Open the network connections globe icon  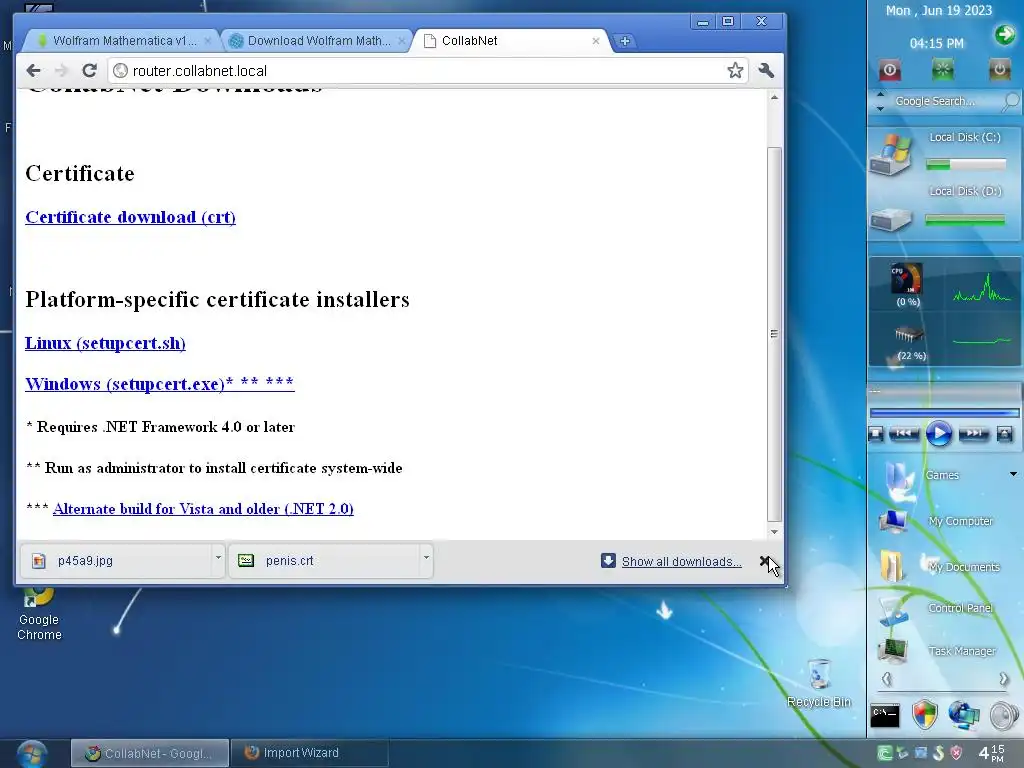tap(964, 715)
